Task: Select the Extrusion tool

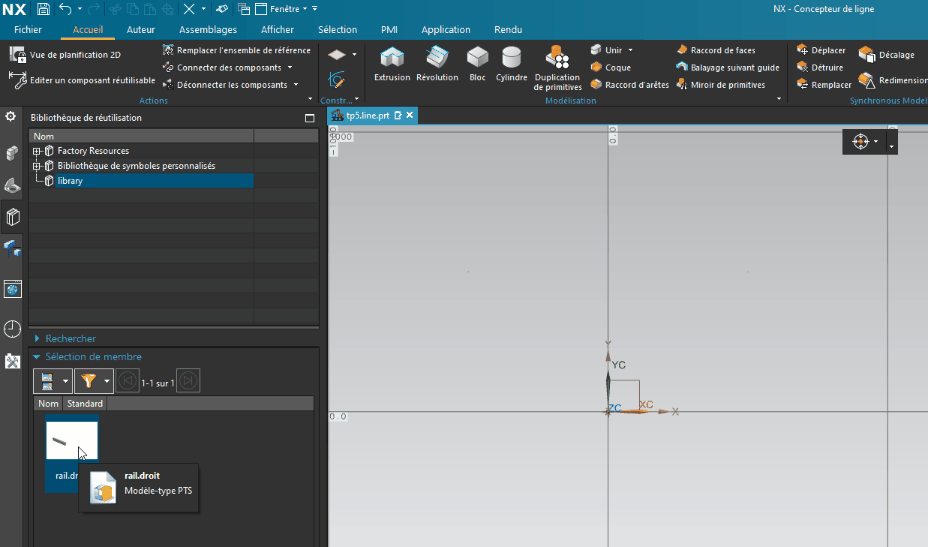Action: 392,64
